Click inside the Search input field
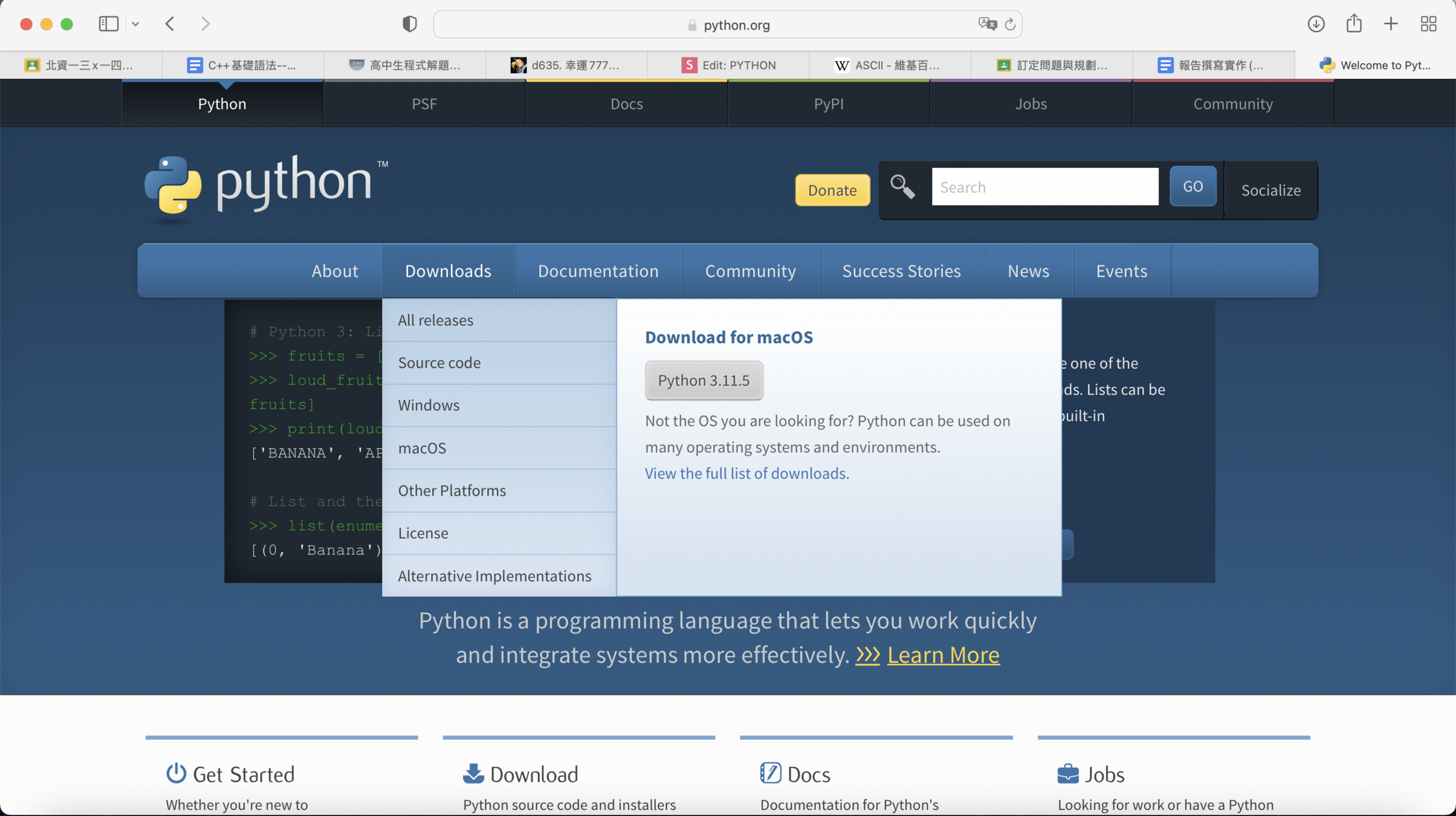 1044,187
